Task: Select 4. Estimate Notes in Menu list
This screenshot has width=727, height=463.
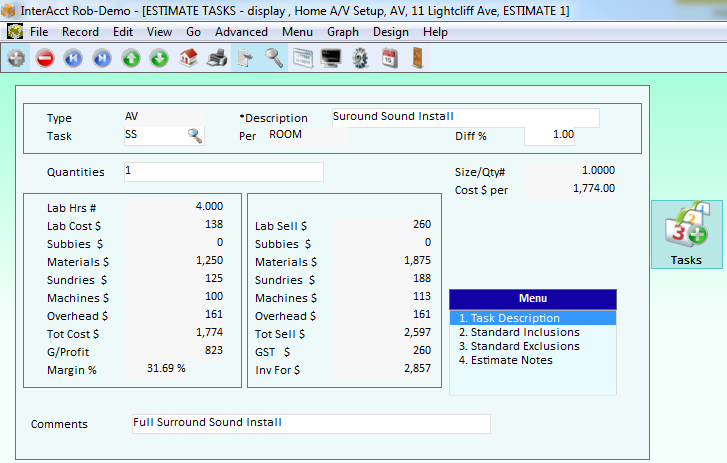Action: [x=533, y=360]
